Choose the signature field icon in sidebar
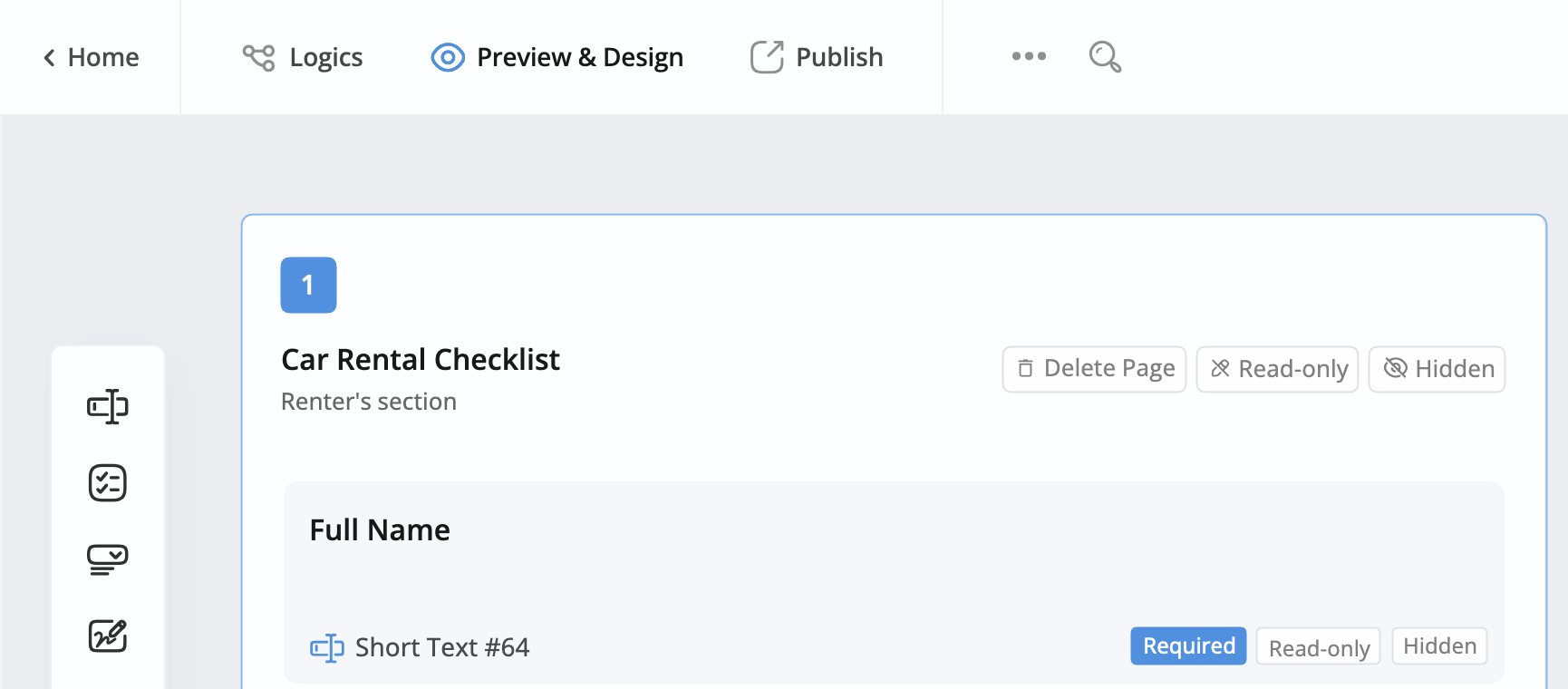This screenshot has width=1568, height=689. pyautogui.click(x=108, y=636)
